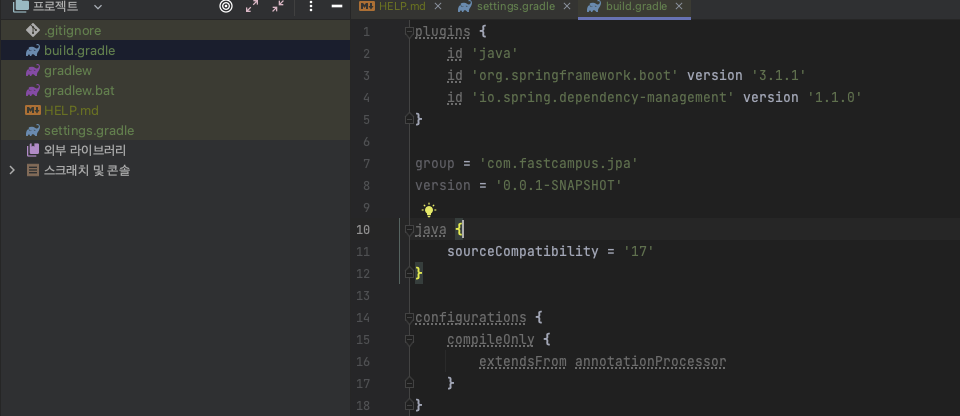The height and width of the screenshot is (416, 960).
Task: Click 'org.springframework.boot' string on line 3
Action: 574,75
